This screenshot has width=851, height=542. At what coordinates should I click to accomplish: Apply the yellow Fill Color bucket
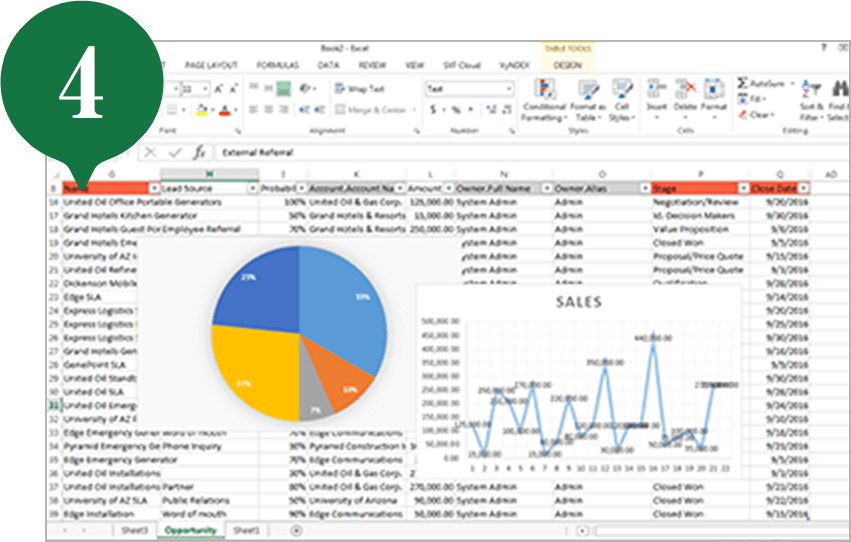[201, 110]
